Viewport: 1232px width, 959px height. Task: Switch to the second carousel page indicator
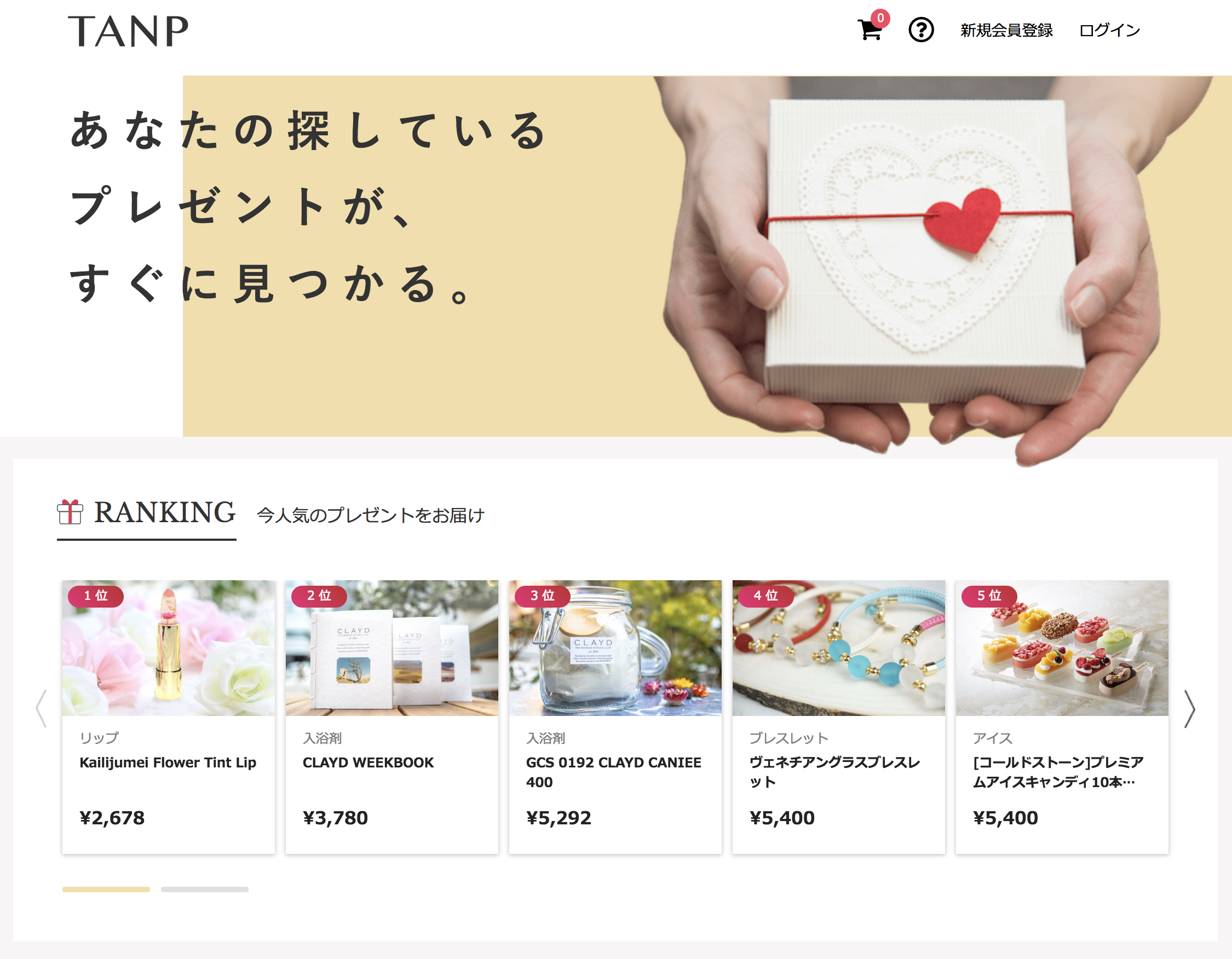click(205, 889)
